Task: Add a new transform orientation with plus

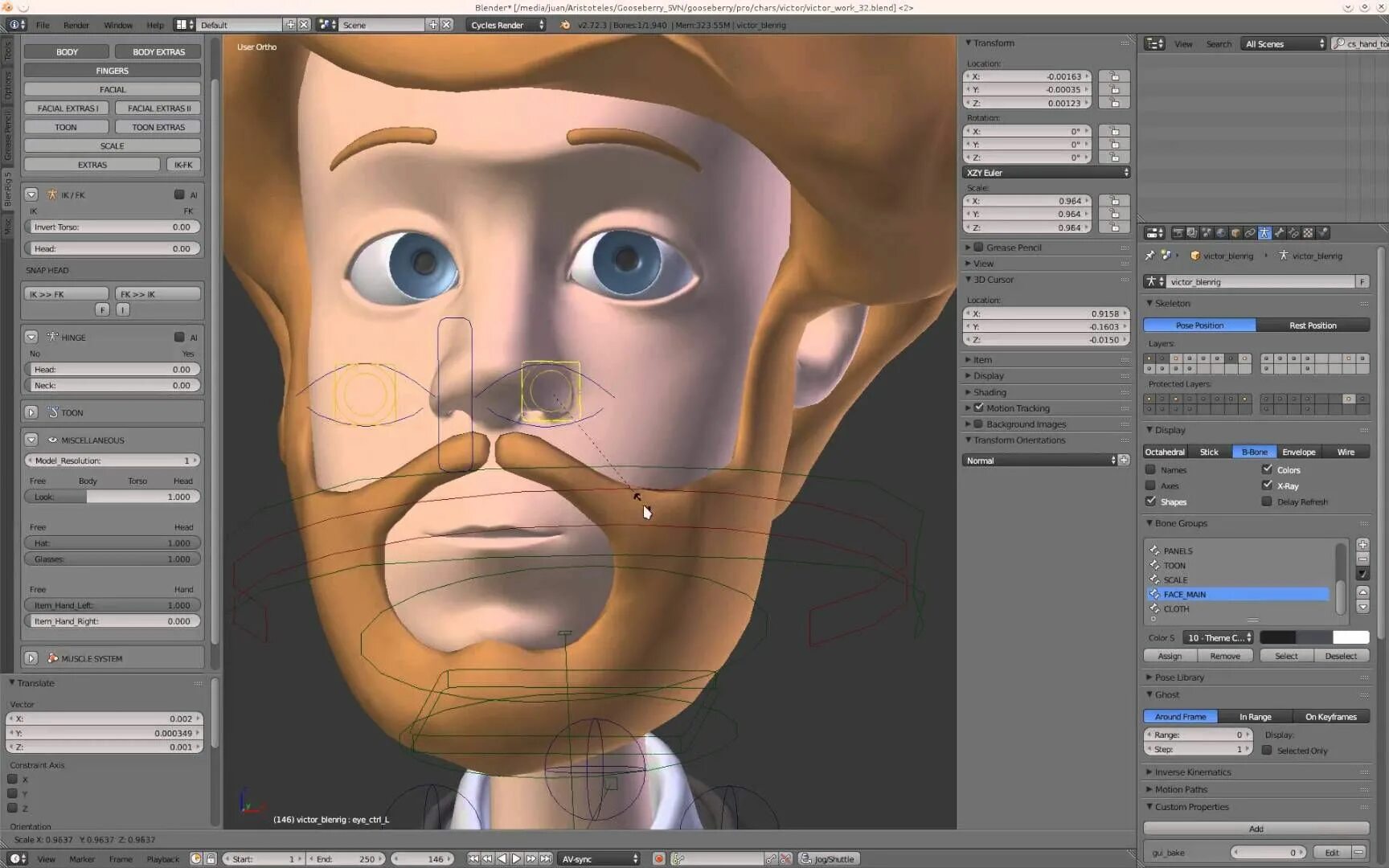Action: click(x=1124, y=461)
